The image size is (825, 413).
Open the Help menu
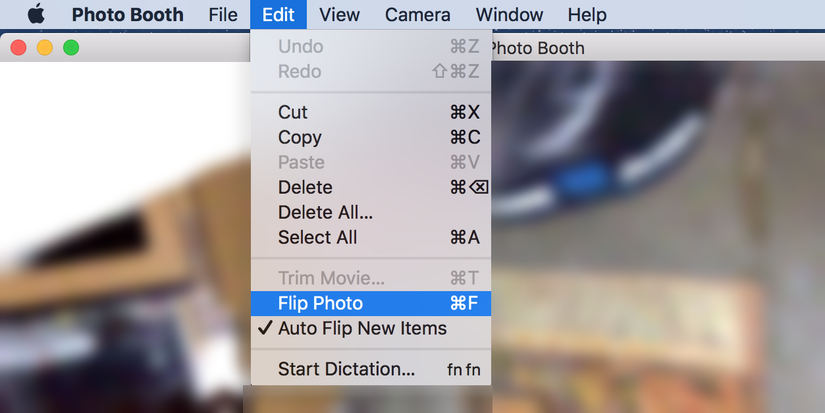click(x=587, y=15)
